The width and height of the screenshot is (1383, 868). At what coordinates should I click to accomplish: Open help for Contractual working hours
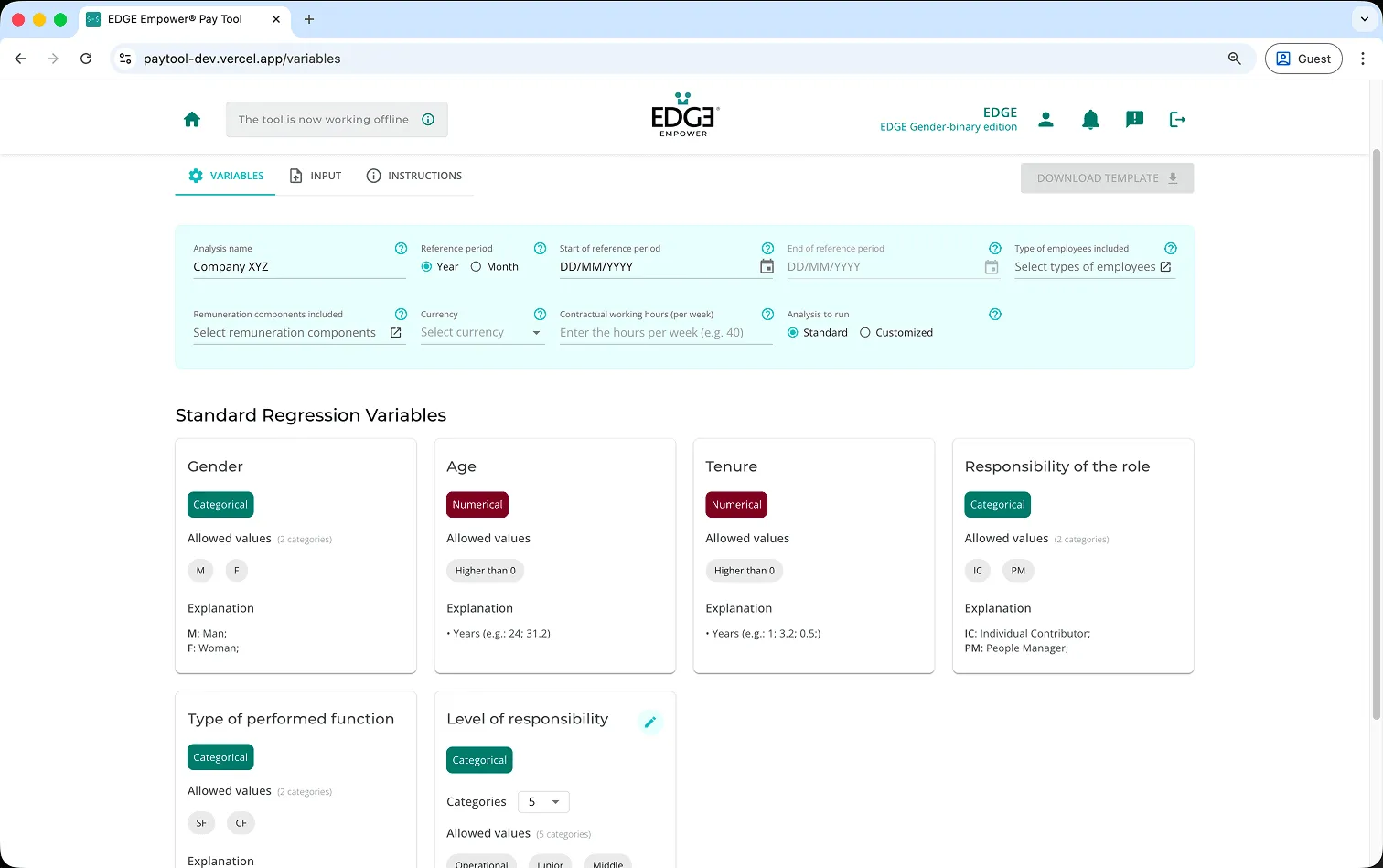(767, 314)
